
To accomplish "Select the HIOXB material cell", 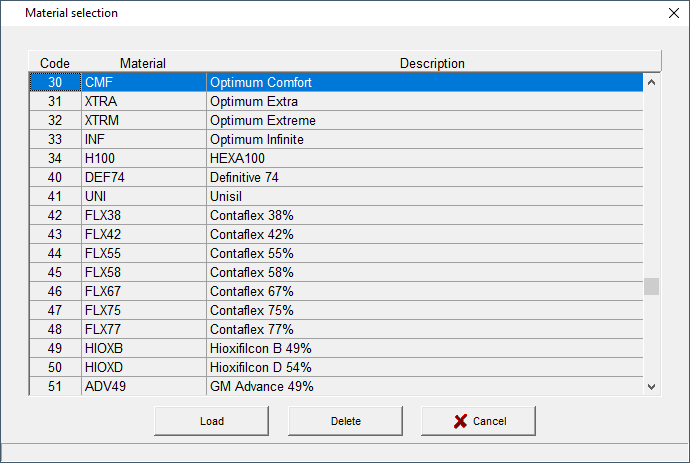I will (144, 348).
